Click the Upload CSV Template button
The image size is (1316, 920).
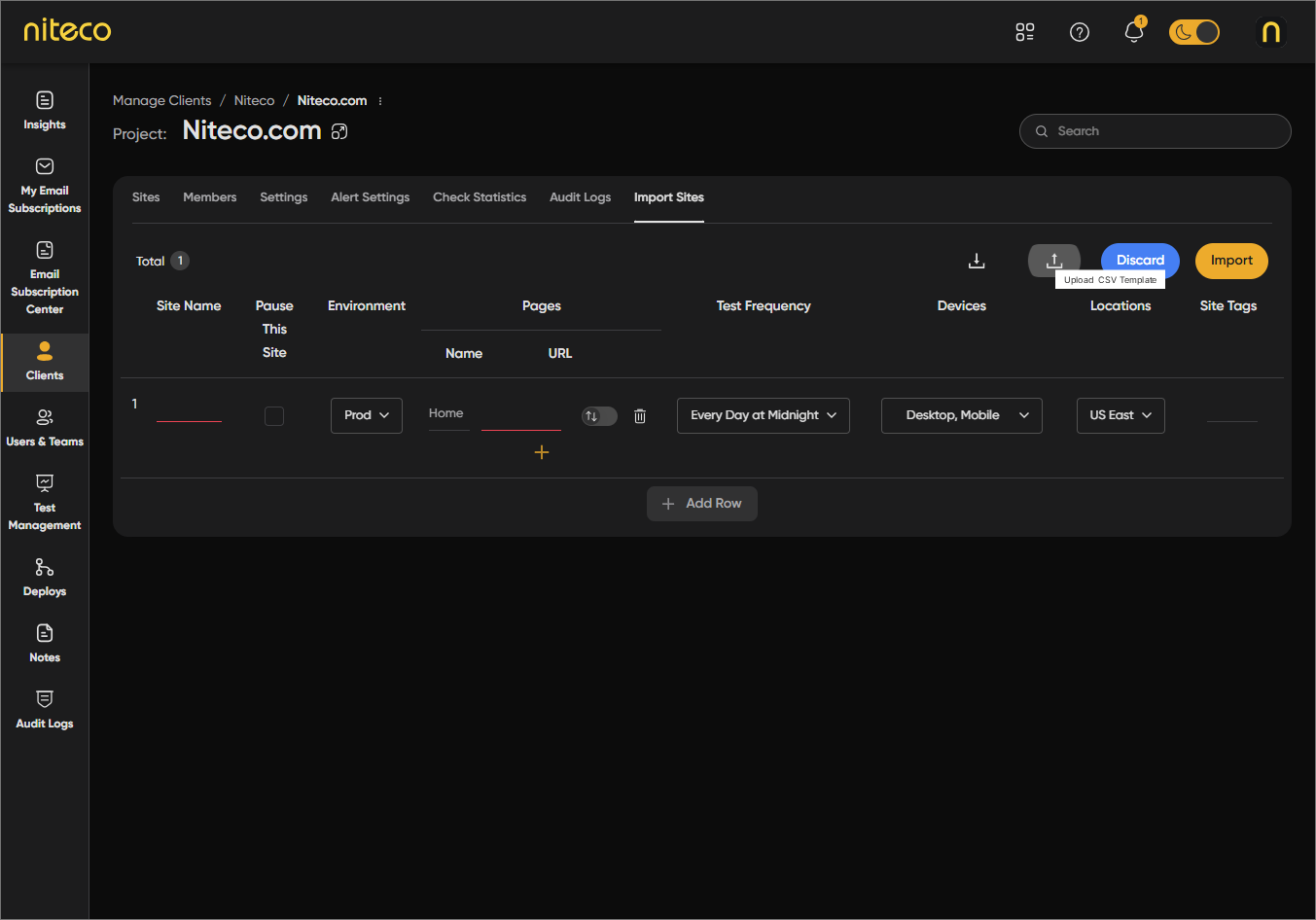[1054, 261]
